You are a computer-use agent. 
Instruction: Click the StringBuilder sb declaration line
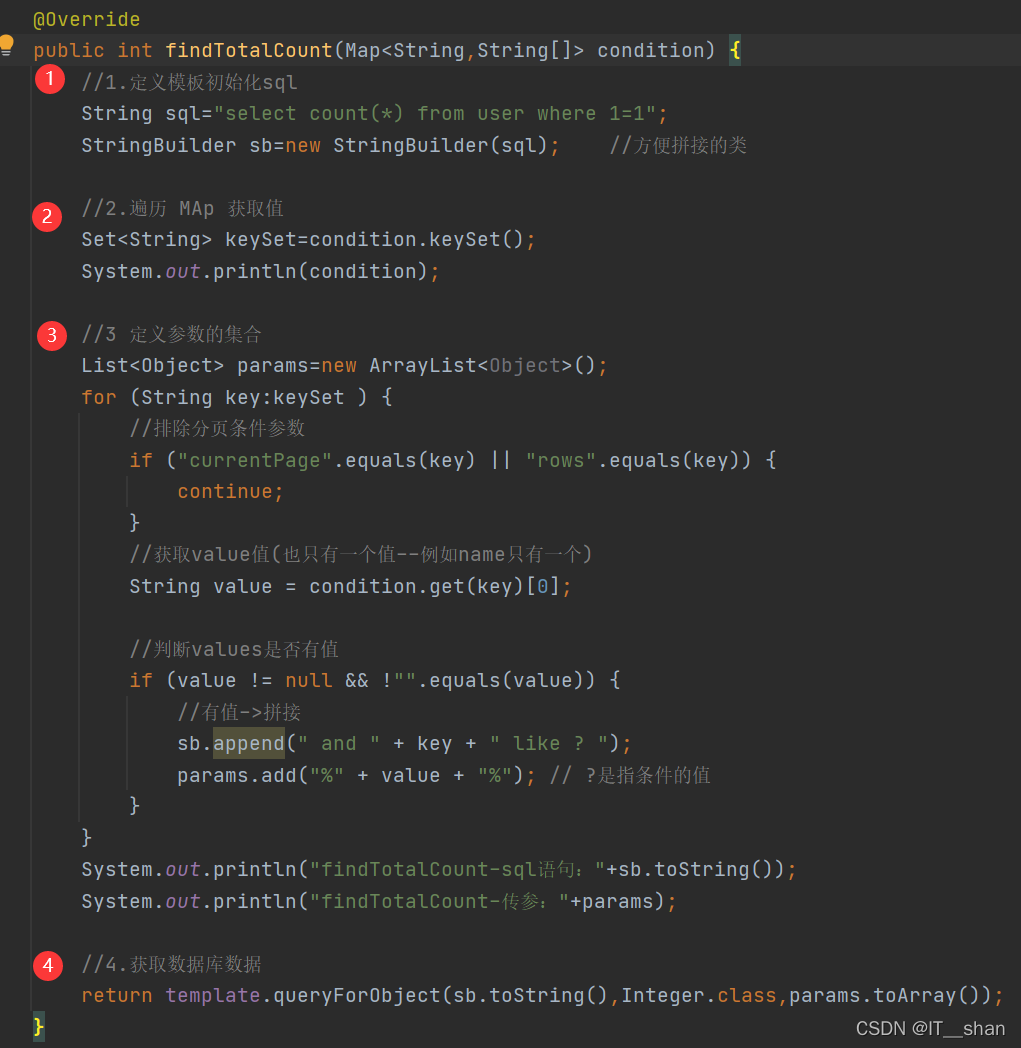point(321,146)
